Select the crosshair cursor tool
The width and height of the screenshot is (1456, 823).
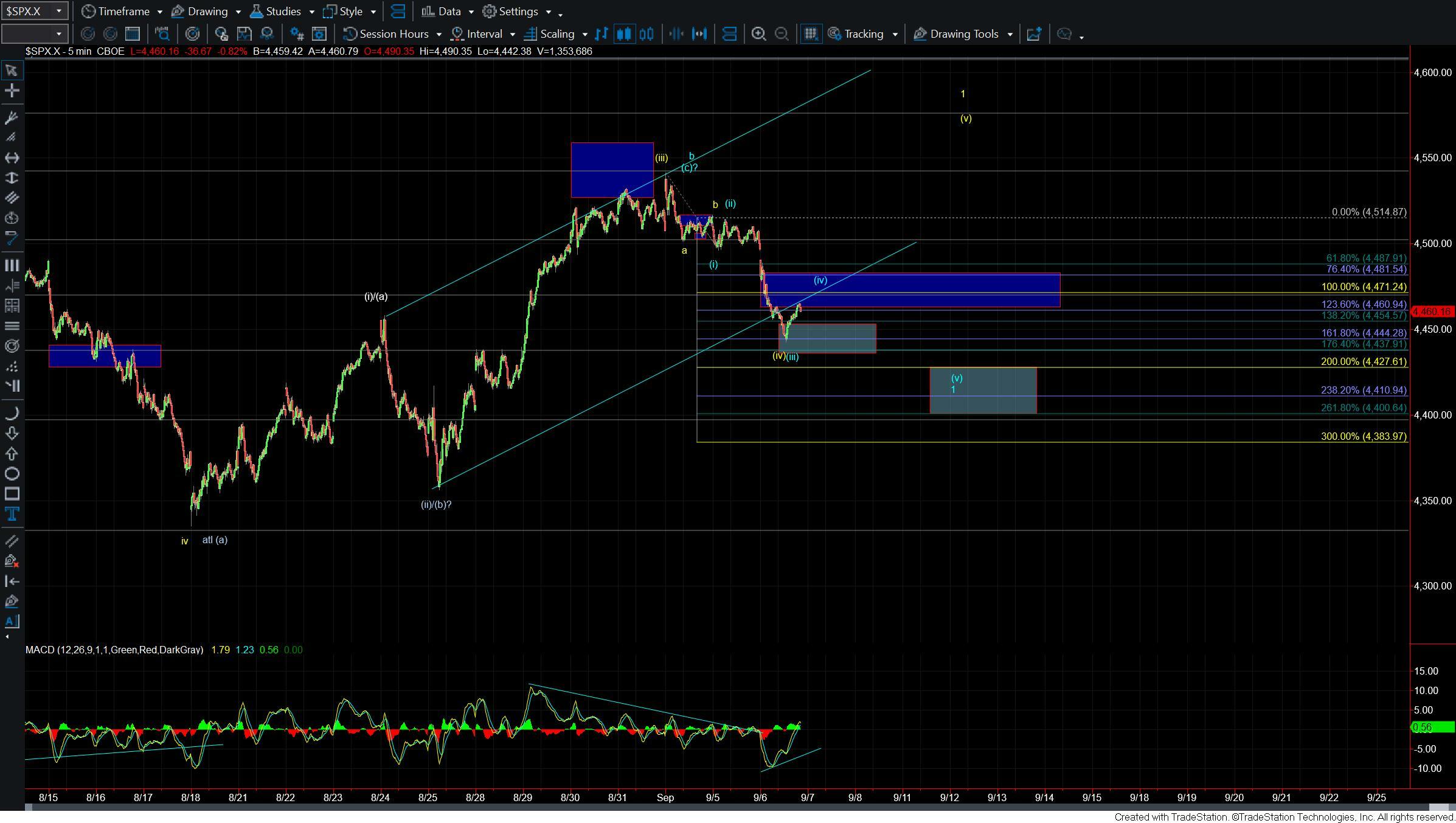[12, 91]
